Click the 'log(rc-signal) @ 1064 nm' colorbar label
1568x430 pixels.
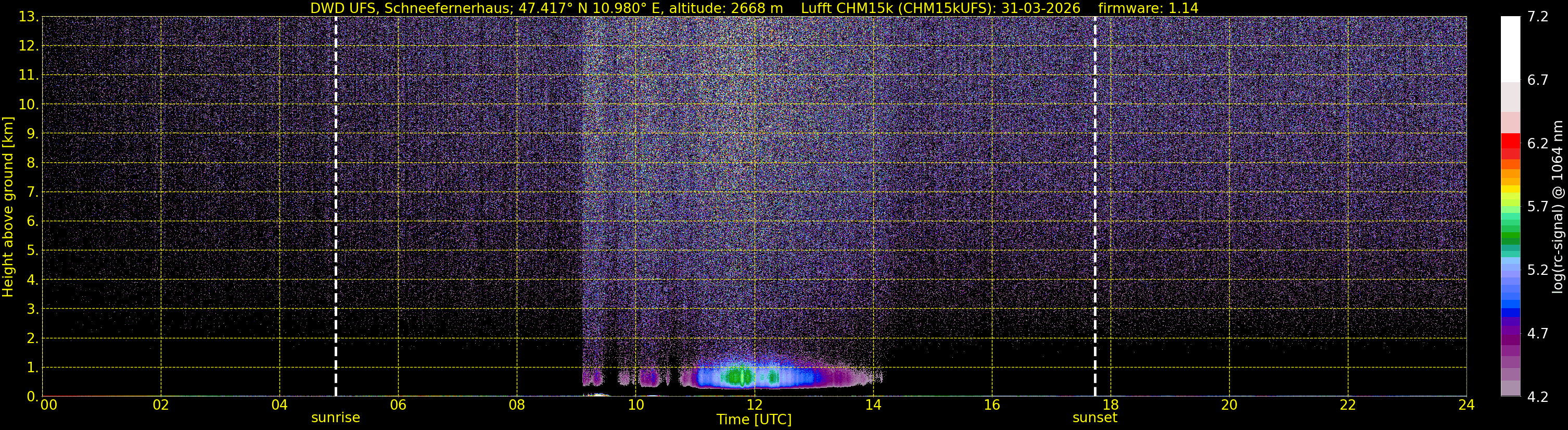tap(1557, 207)
